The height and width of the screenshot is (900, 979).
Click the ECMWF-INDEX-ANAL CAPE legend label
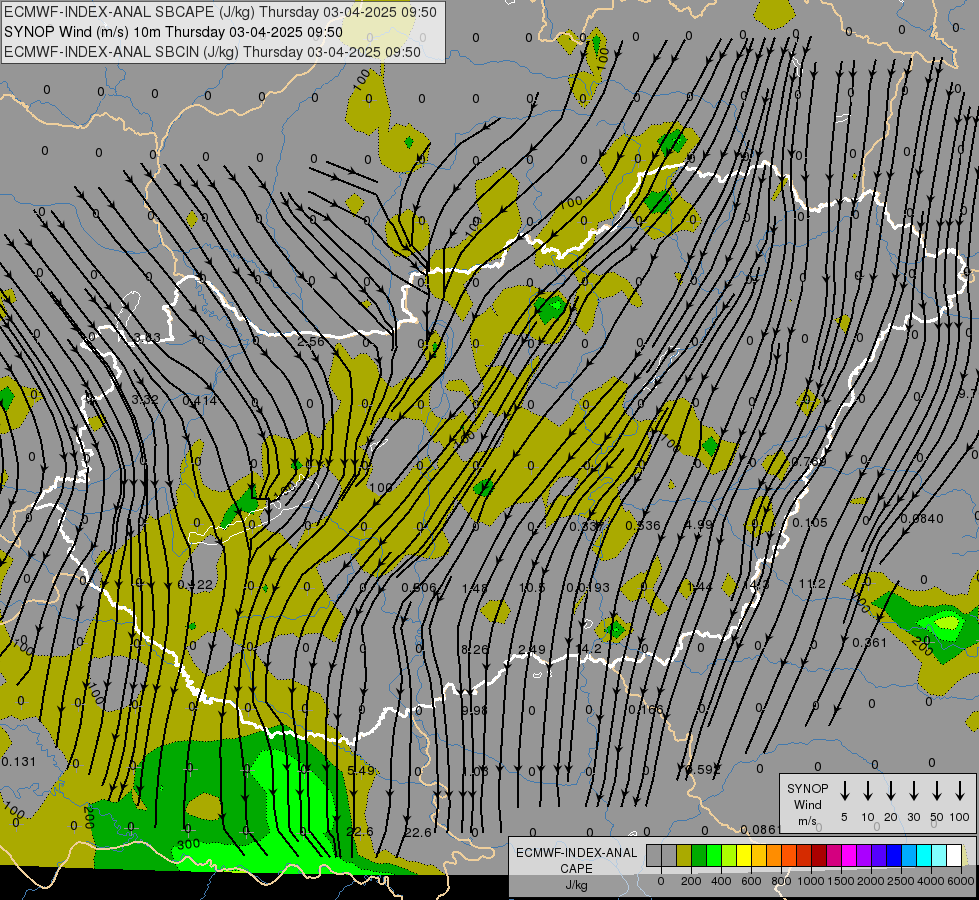576,860
